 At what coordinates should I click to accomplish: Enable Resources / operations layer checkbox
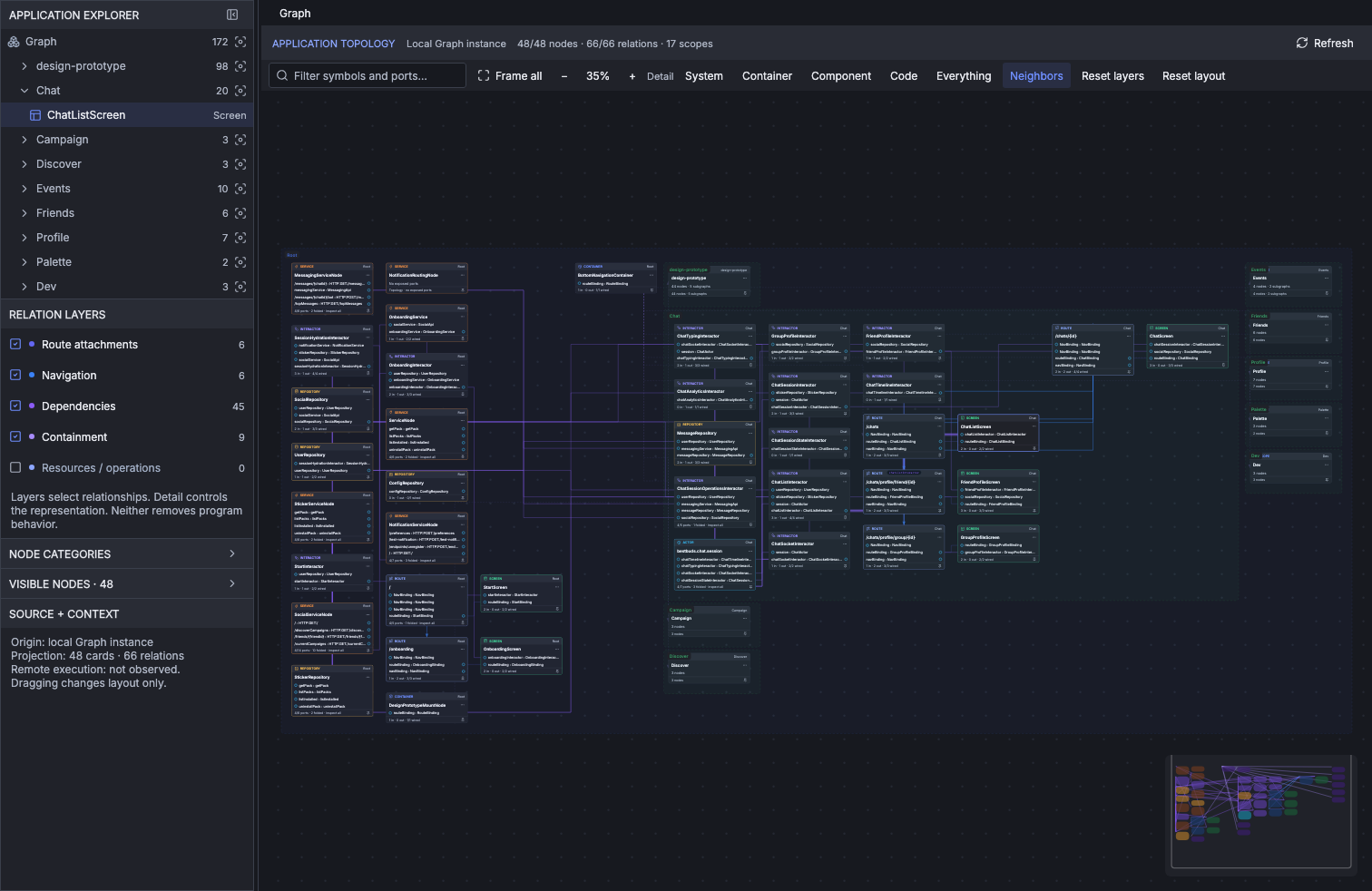coord(15,468)
